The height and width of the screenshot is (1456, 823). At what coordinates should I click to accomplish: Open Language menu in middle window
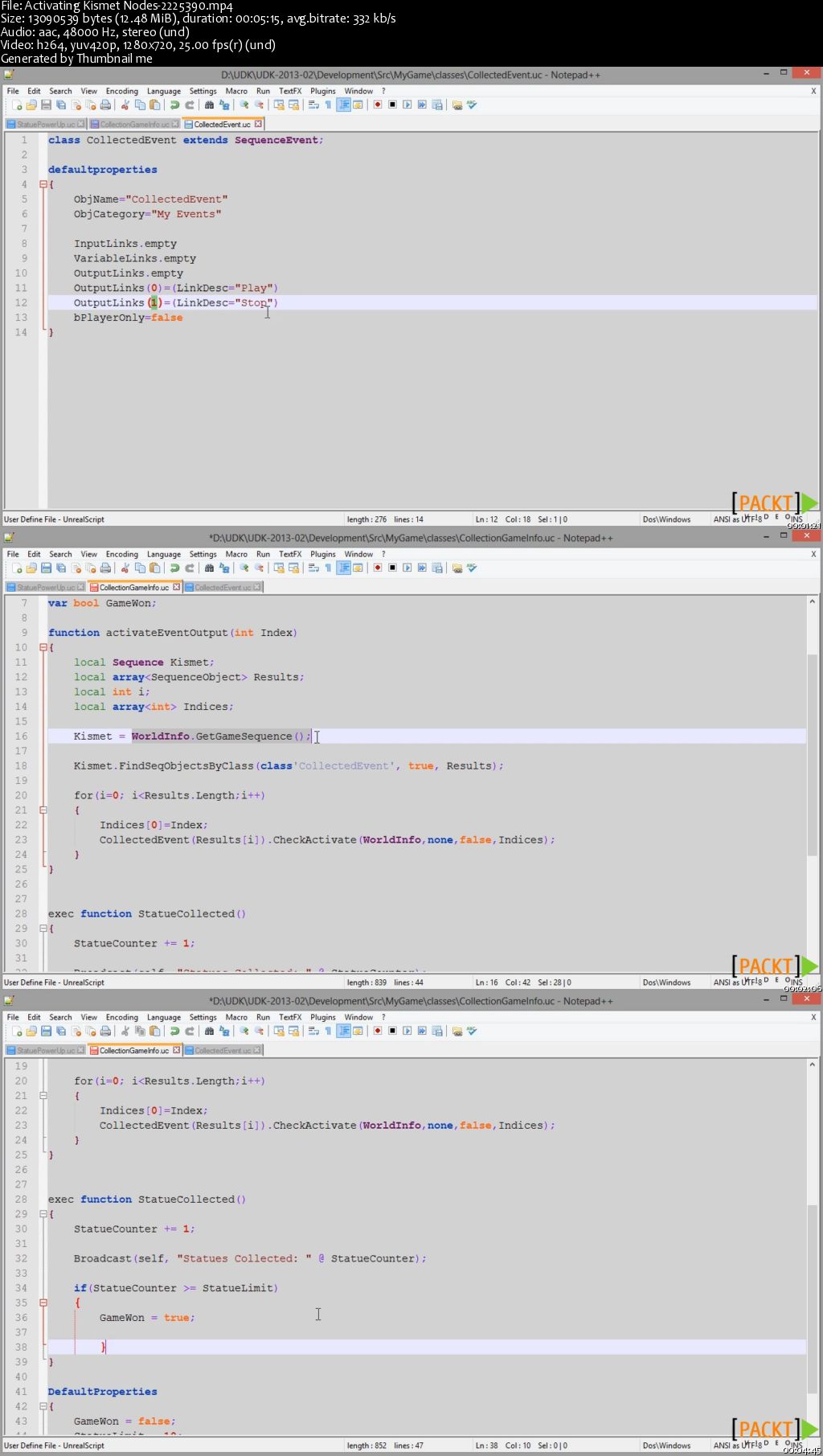pyautogui.click(x=164, y=554)
